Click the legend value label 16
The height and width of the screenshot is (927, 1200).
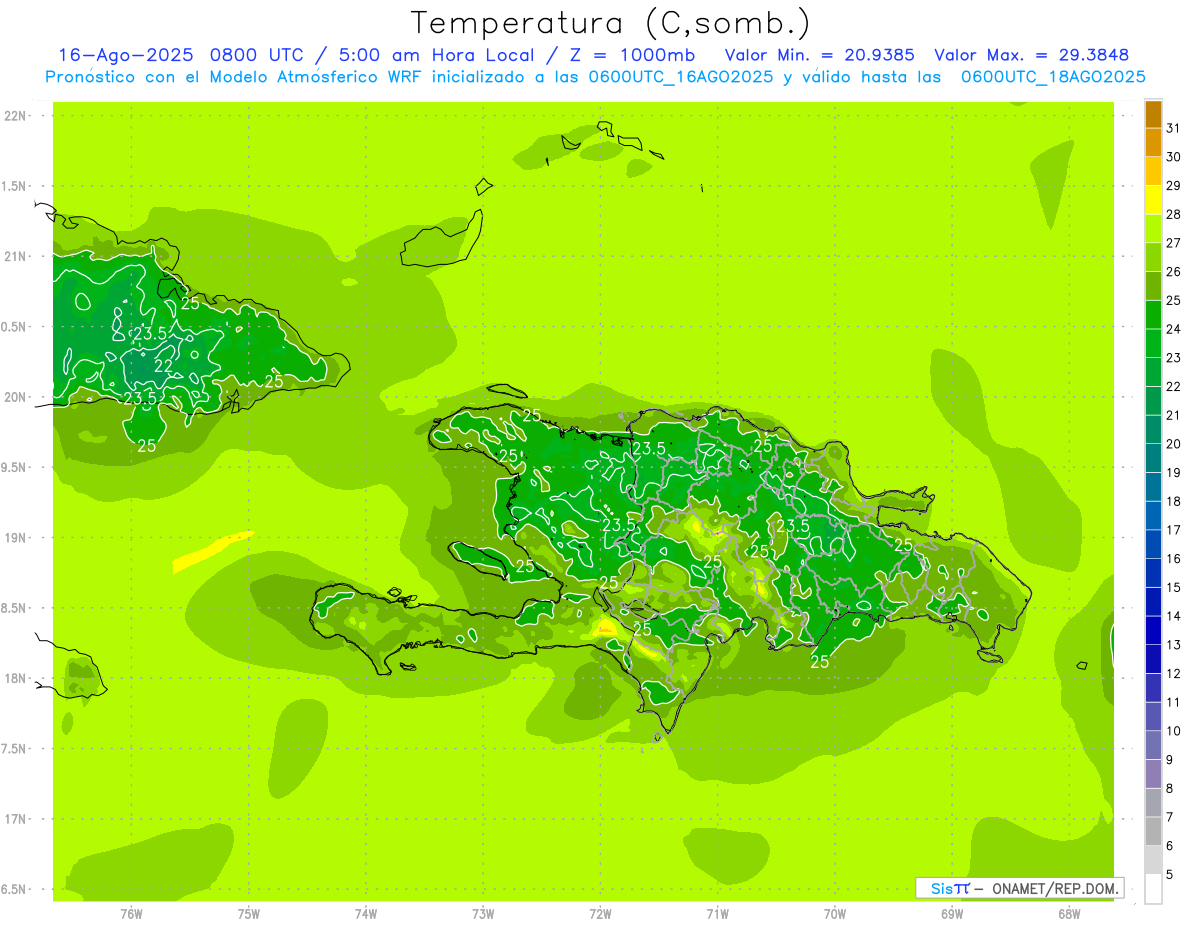[1173, 559]
